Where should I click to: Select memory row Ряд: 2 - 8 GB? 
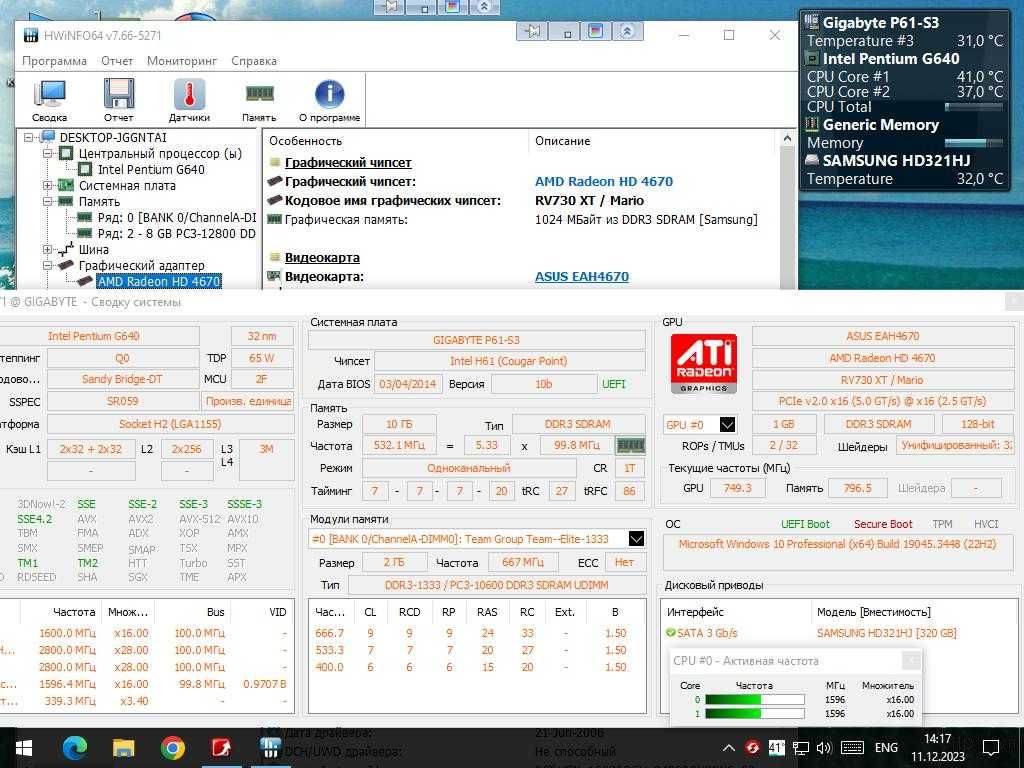pyautogui.click(x=177, y=233)
